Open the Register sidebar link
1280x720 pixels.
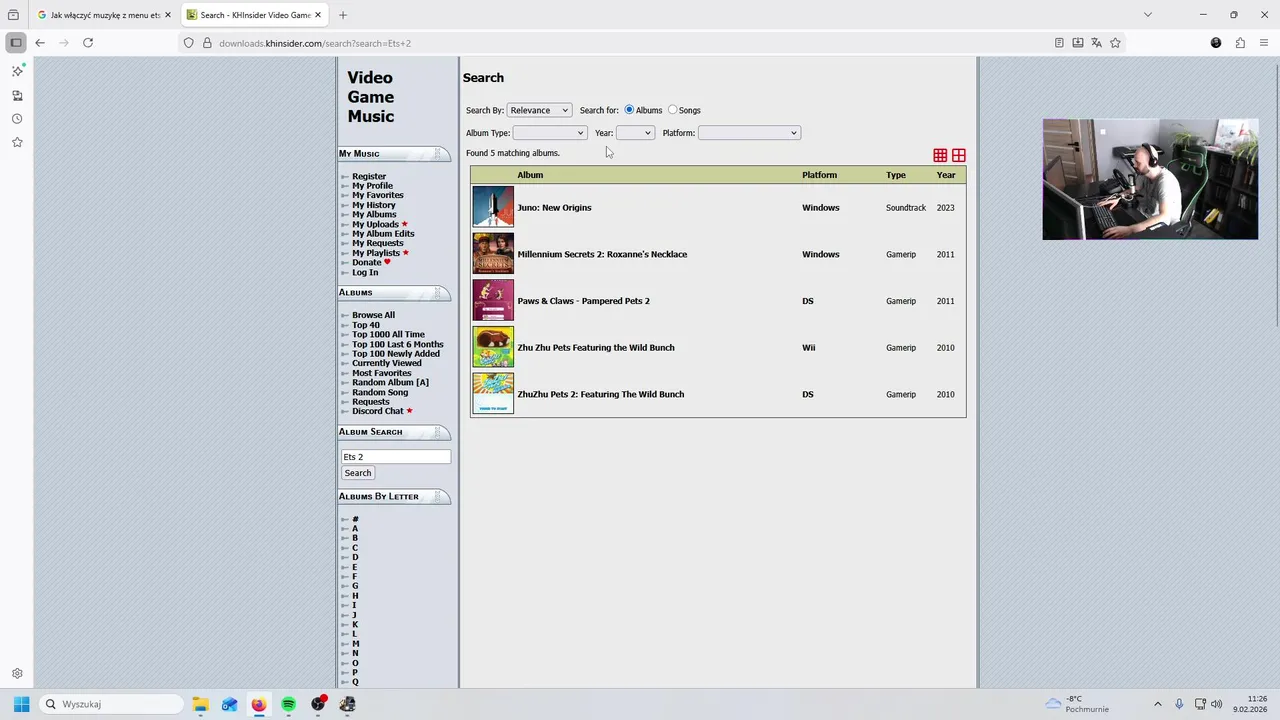pyautogui.click(x=368, y=177)
